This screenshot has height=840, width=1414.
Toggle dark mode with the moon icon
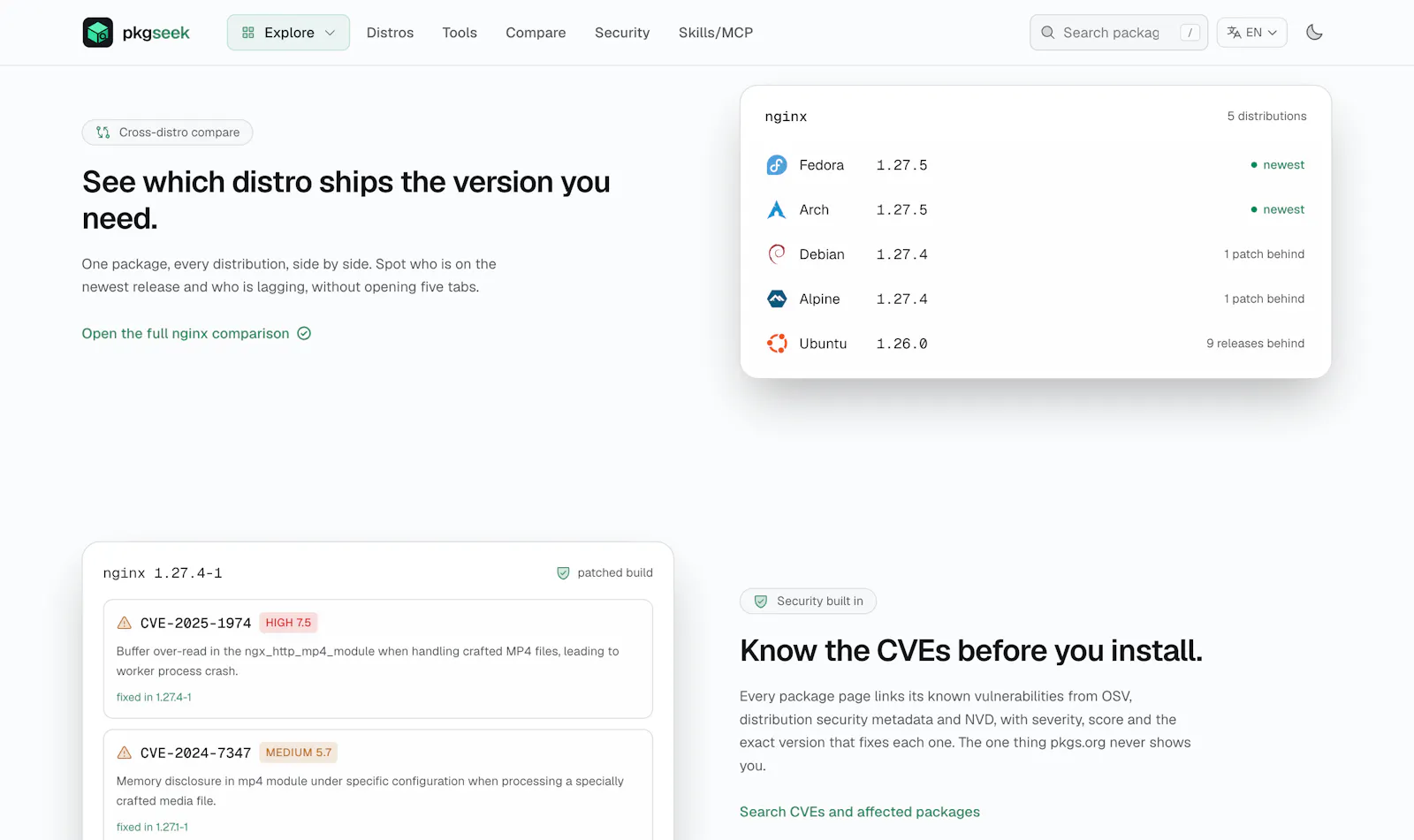1314,33
